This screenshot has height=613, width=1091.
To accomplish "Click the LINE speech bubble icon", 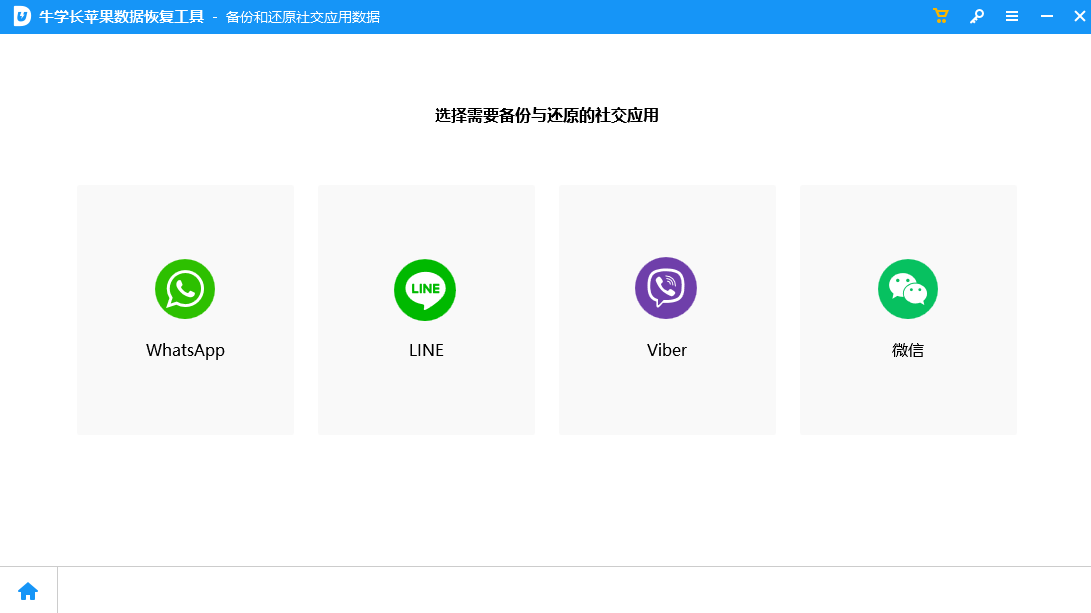I will point(425,289).
